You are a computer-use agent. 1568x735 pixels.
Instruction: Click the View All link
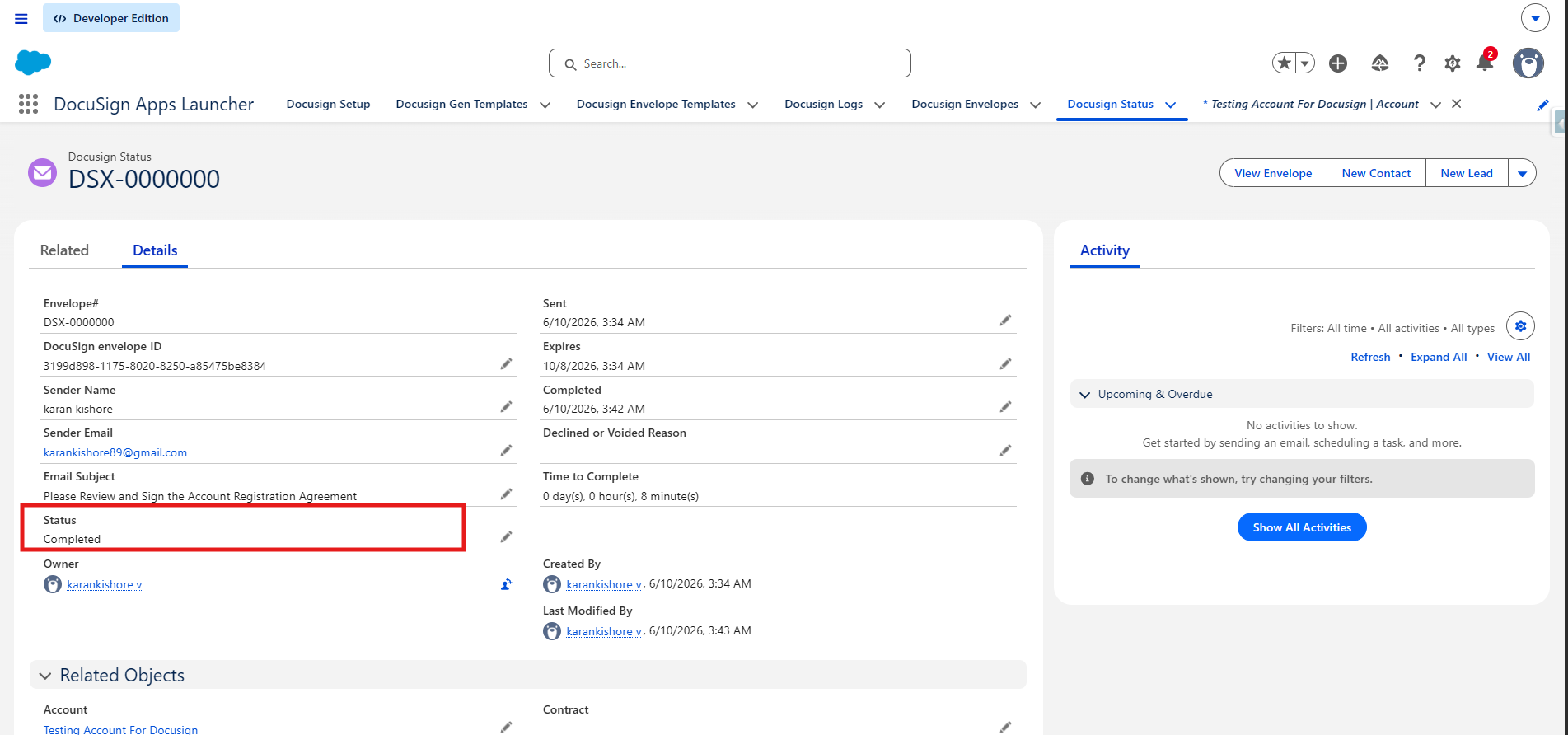point(1509,357)
